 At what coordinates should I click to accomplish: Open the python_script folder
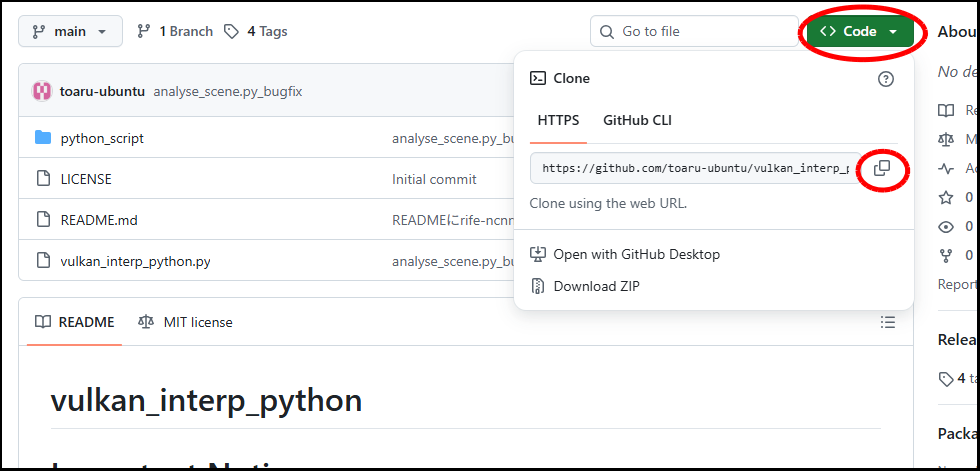pos(102,138)
